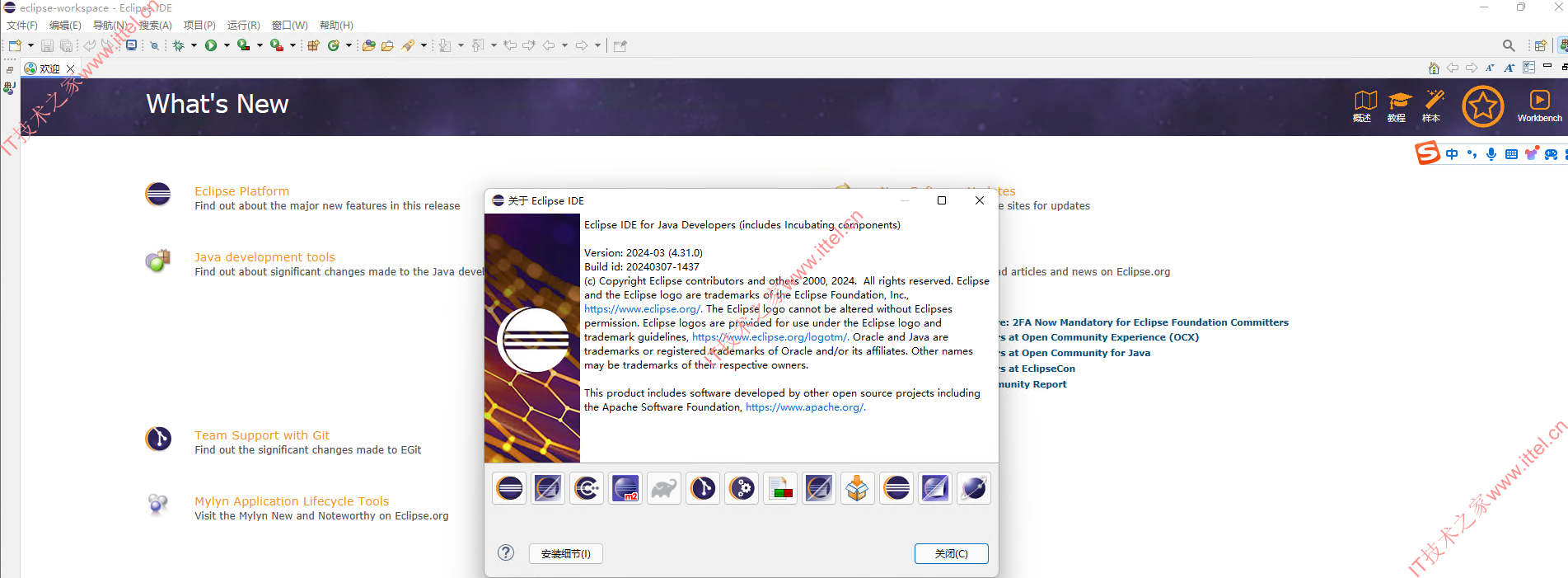Open the Team Support with Git link
The image size is (1568, 578).
262,435
